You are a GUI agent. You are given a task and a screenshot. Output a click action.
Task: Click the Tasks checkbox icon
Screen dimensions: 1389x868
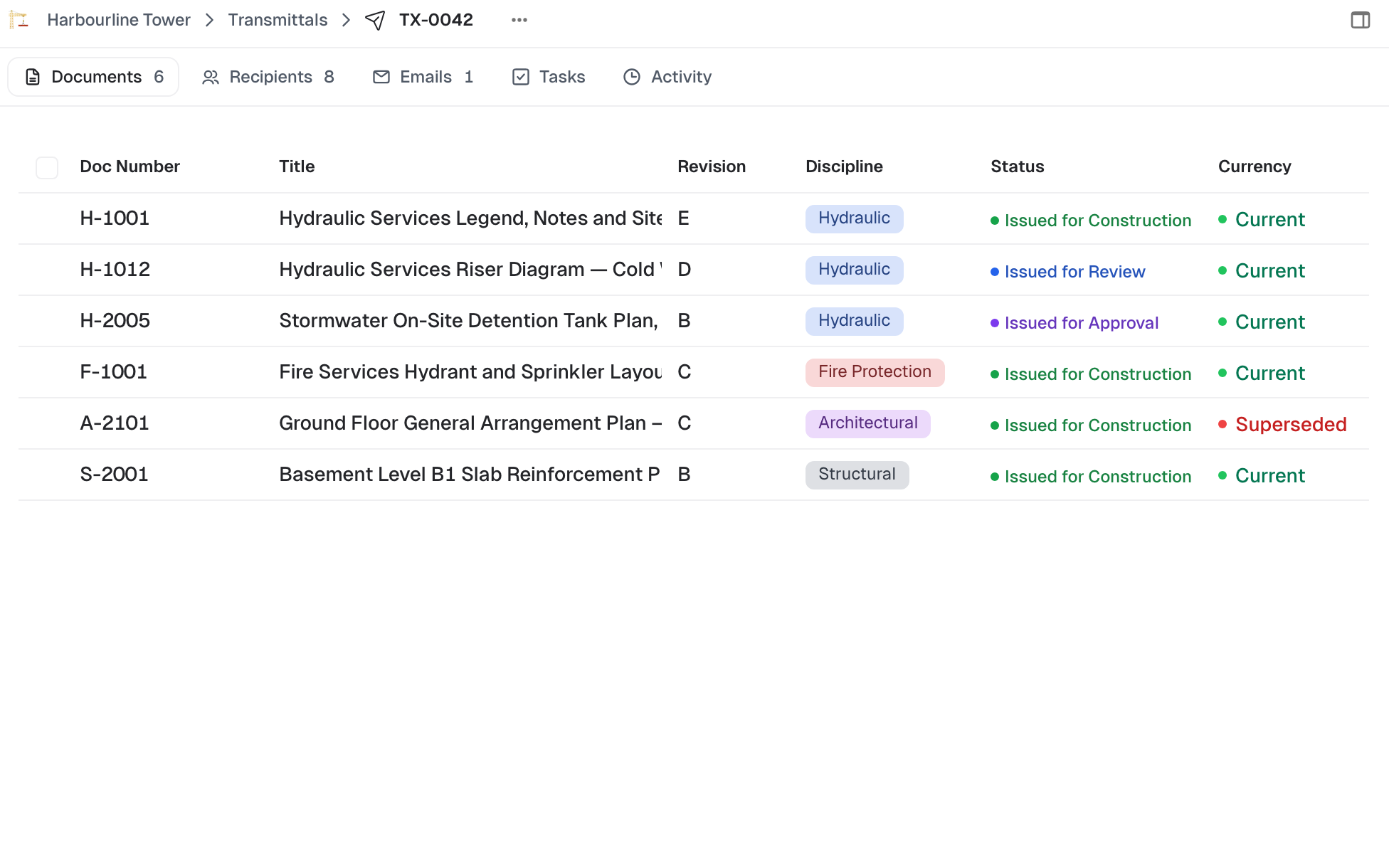click(521, 77)
